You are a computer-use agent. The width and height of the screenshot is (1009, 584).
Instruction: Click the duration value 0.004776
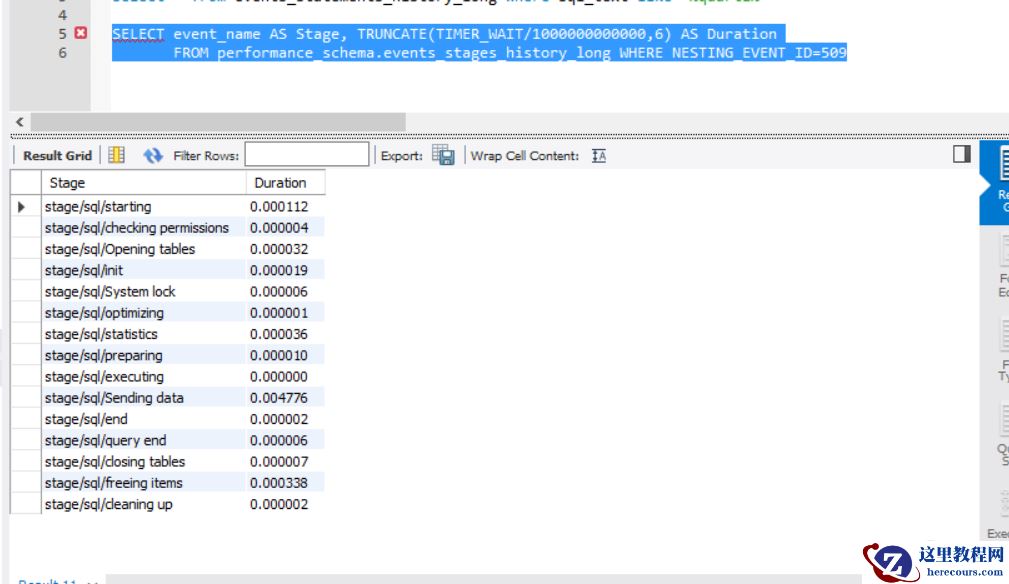279,397
